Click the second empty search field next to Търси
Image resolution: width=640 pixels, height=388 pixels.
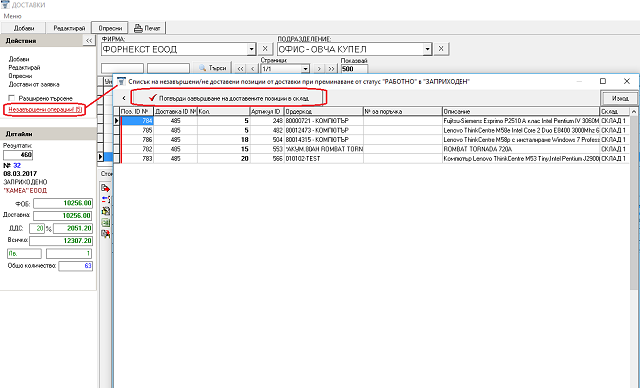click(x=168, y=69)
